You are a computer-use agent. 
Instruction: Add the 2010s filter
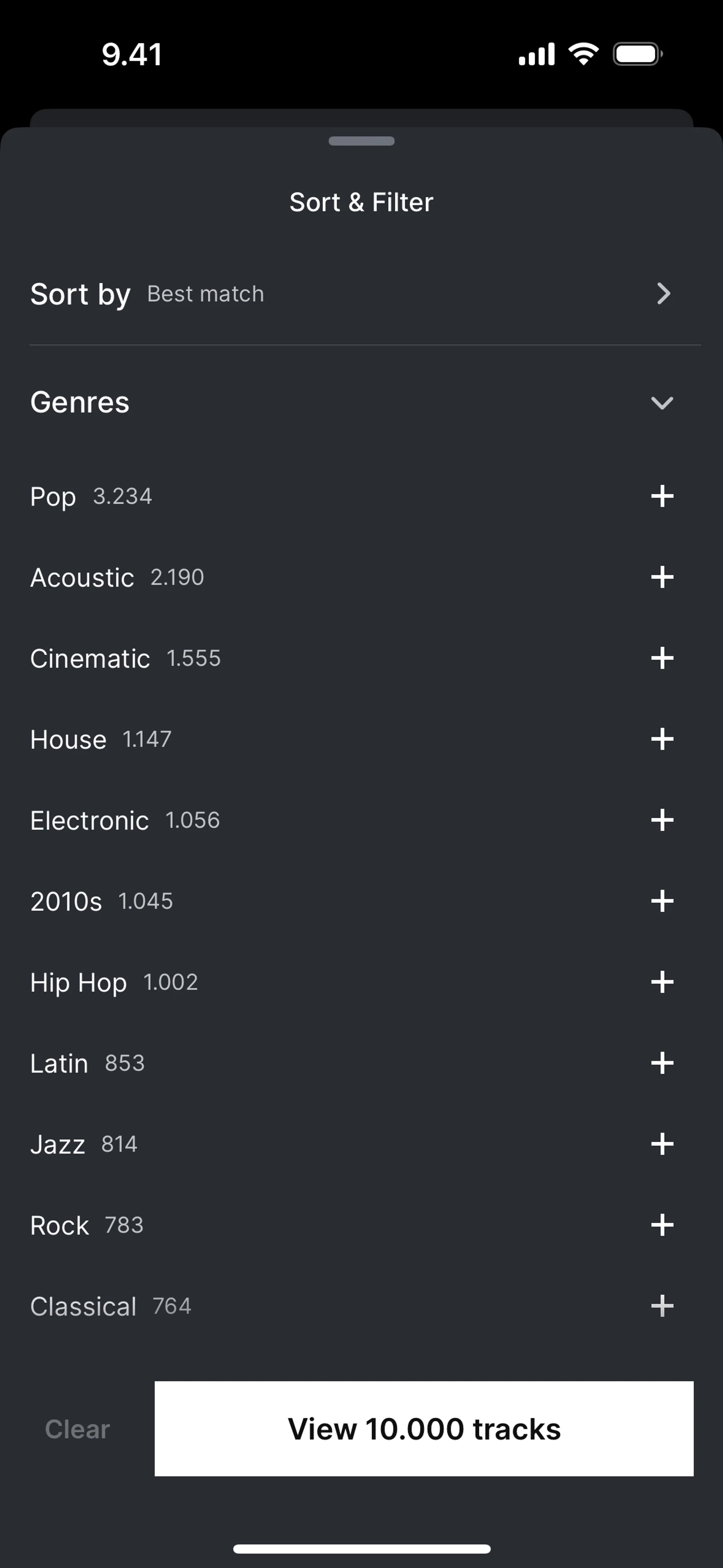662,901
